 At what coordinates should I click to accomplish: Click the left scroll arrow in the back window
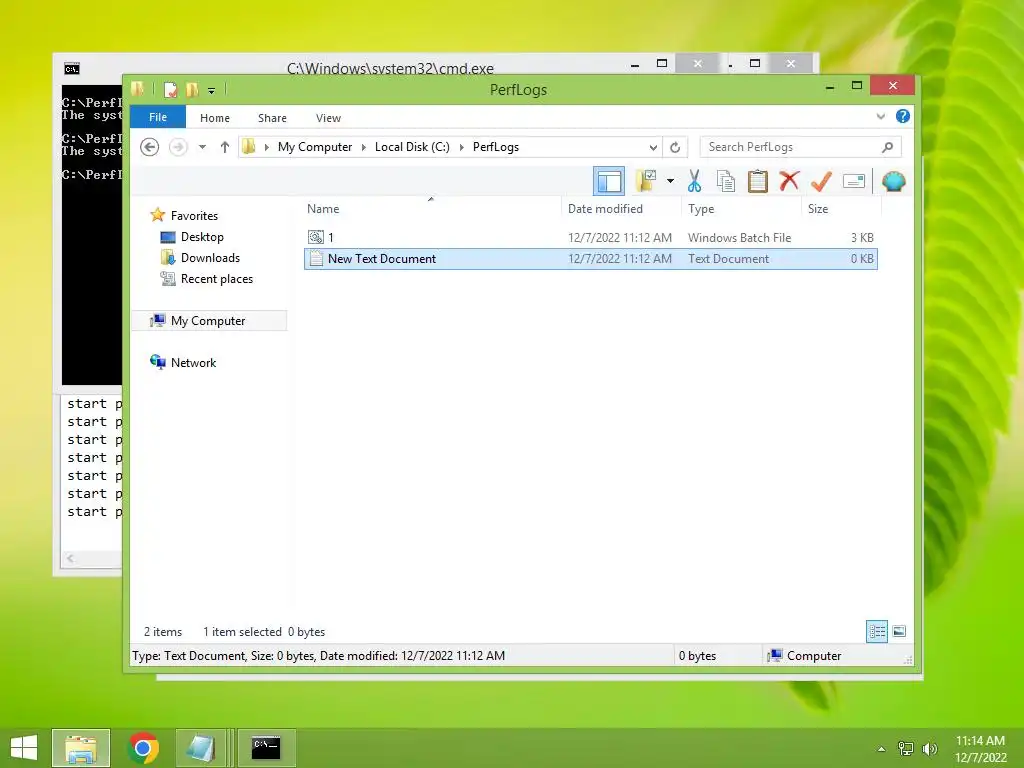pos(71,558)
